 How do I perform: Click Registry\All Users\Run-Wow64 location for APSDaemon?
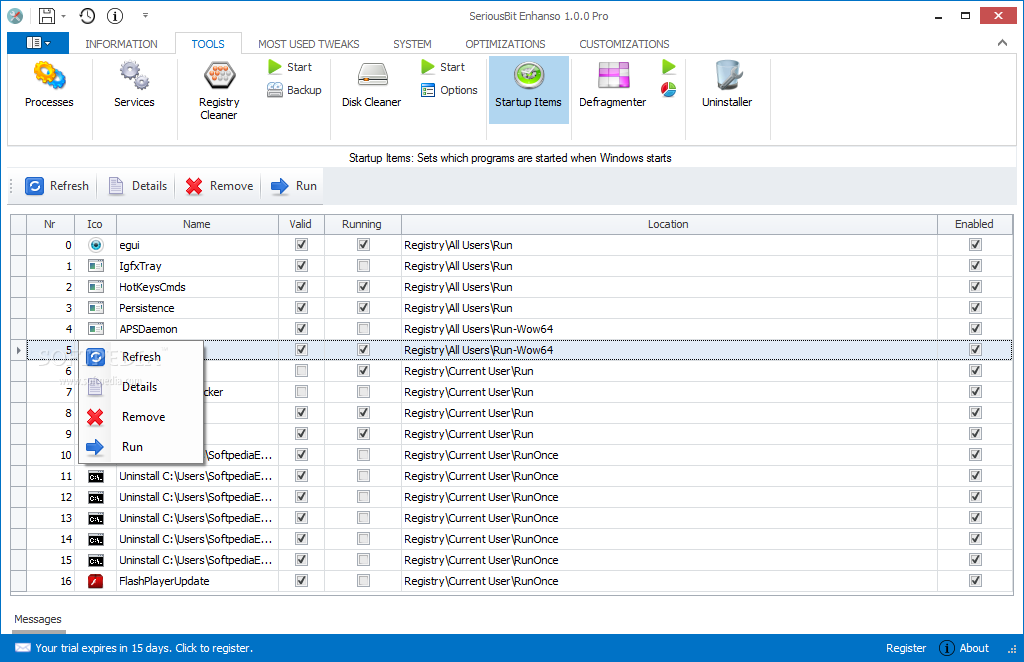tap(479, 329)
